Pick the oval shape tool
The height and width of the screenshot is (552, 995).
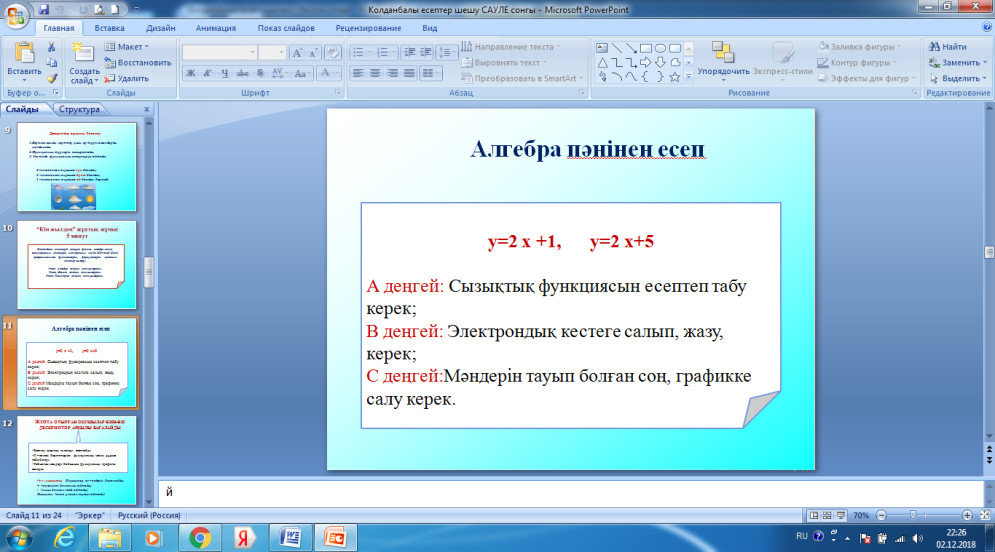coord(661,47)
